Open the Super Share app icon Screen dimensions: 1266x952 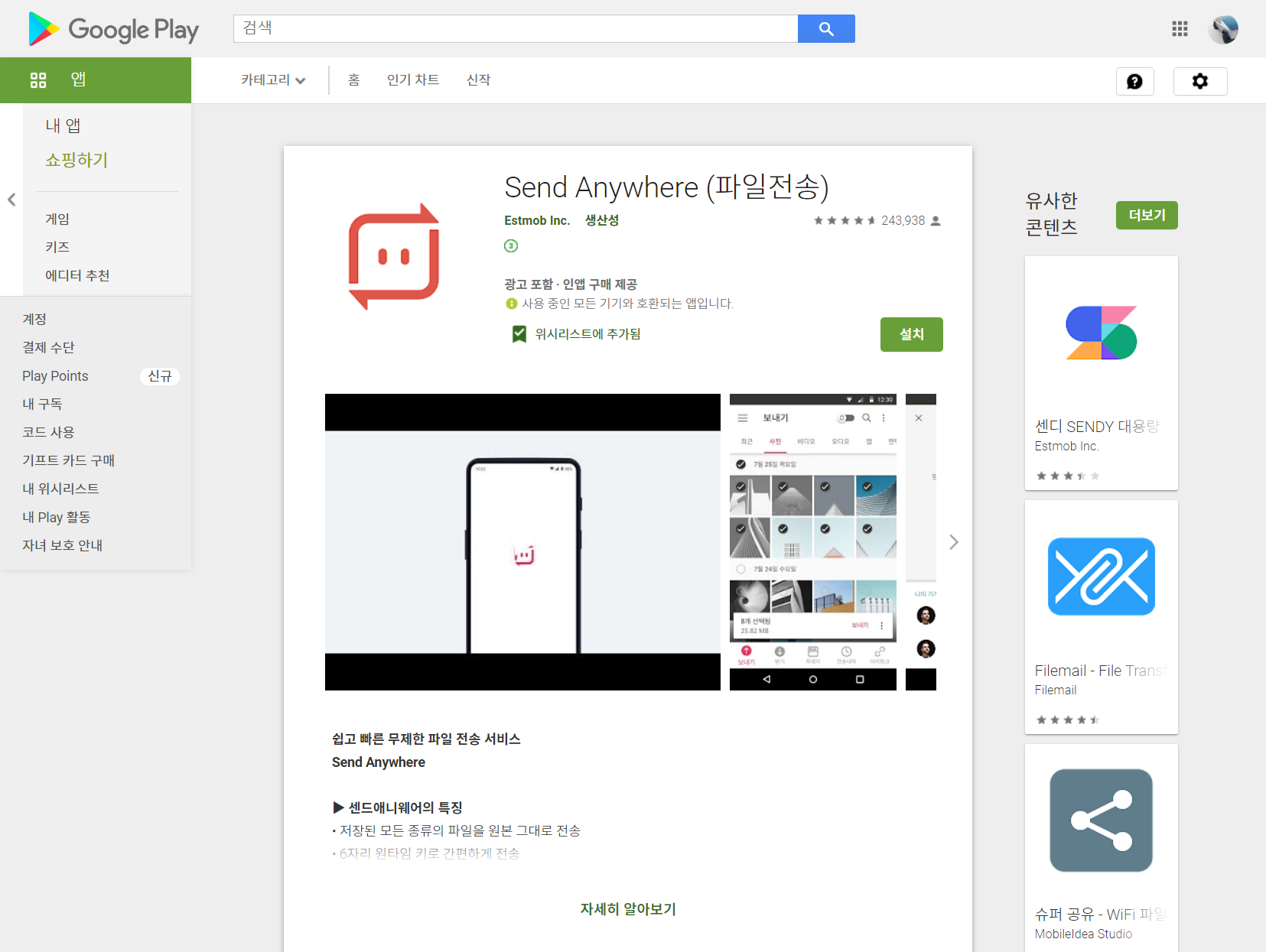coord(1102,820)
